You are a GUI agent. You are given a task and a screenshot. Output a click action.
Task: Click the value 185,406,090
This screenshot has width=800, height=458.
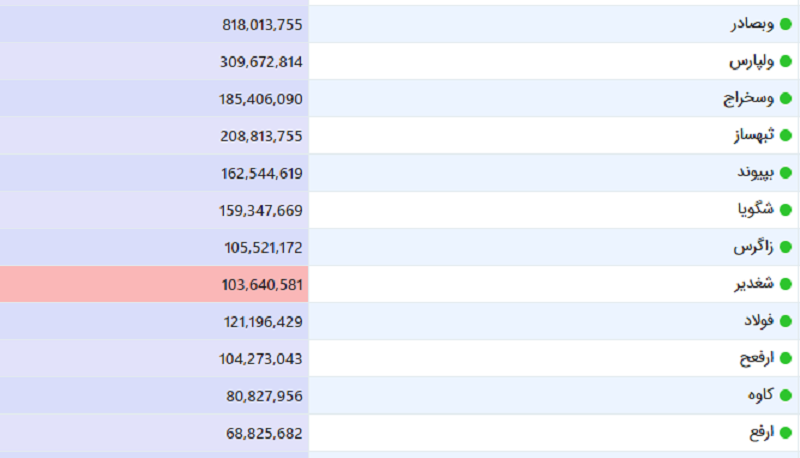[261, 99]
